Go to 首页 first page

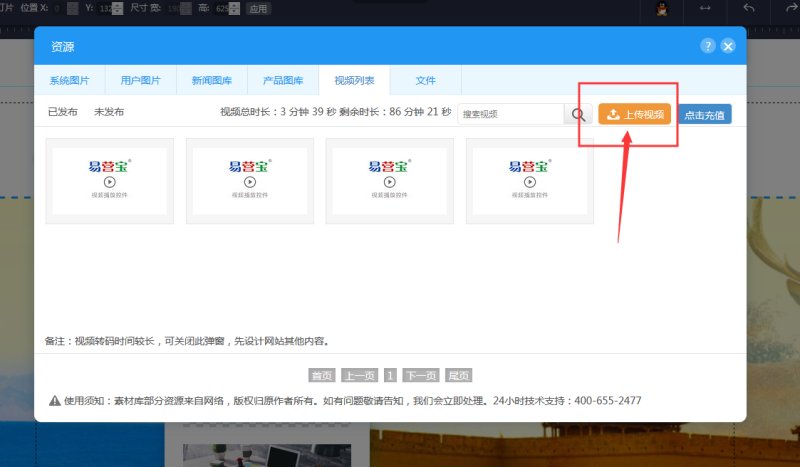click(321, 376)
